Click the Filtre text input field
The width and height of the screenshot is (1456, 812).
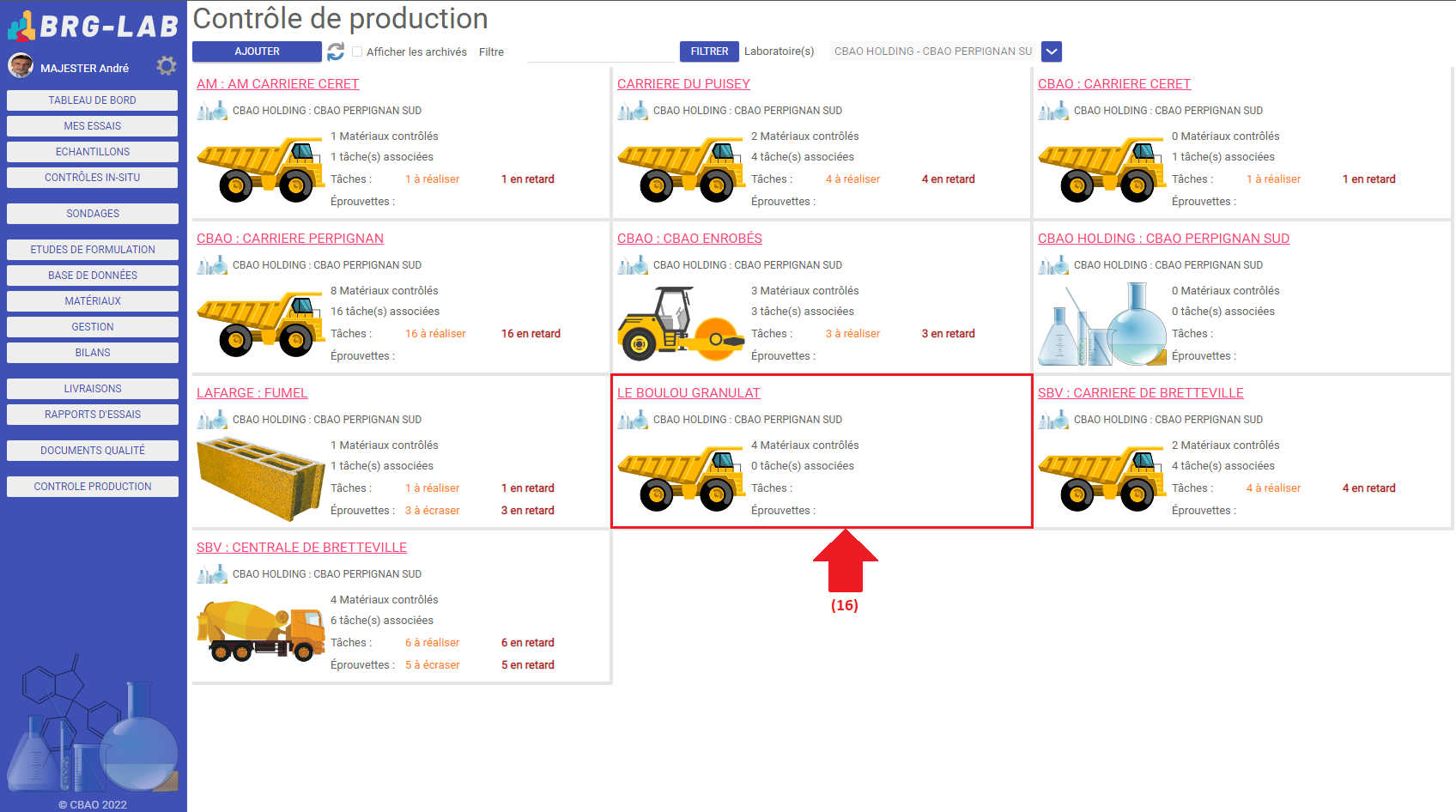tap(601, 52)
